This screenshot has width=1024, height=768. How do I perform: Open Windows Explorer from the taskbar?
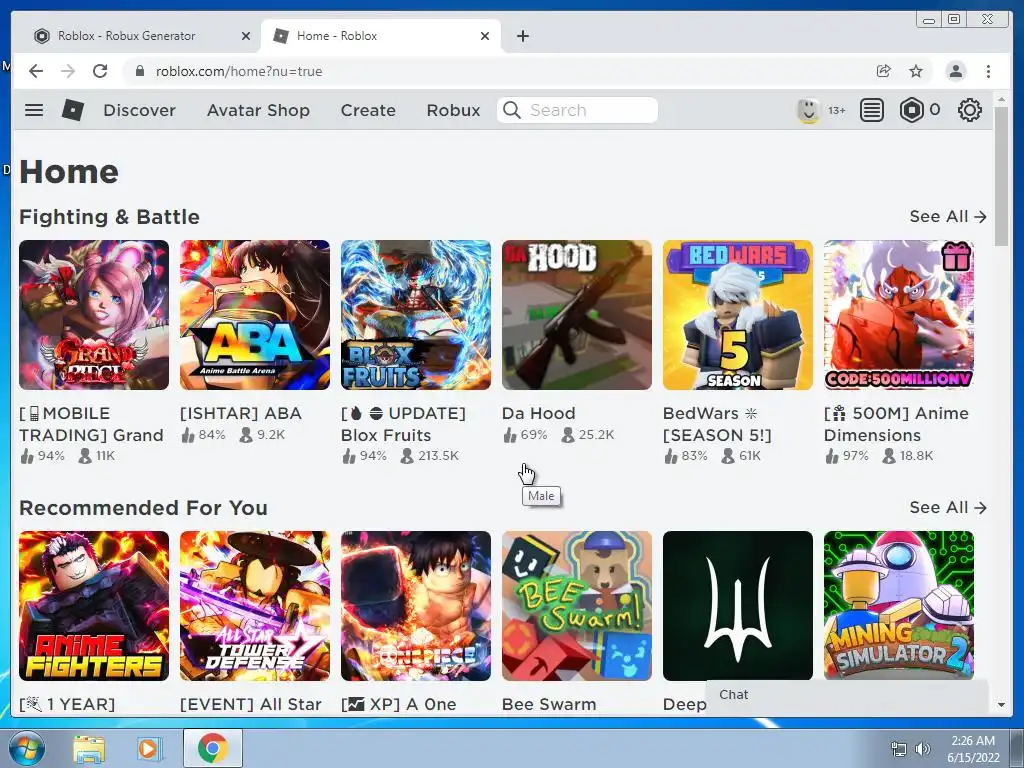coord(89,748)
